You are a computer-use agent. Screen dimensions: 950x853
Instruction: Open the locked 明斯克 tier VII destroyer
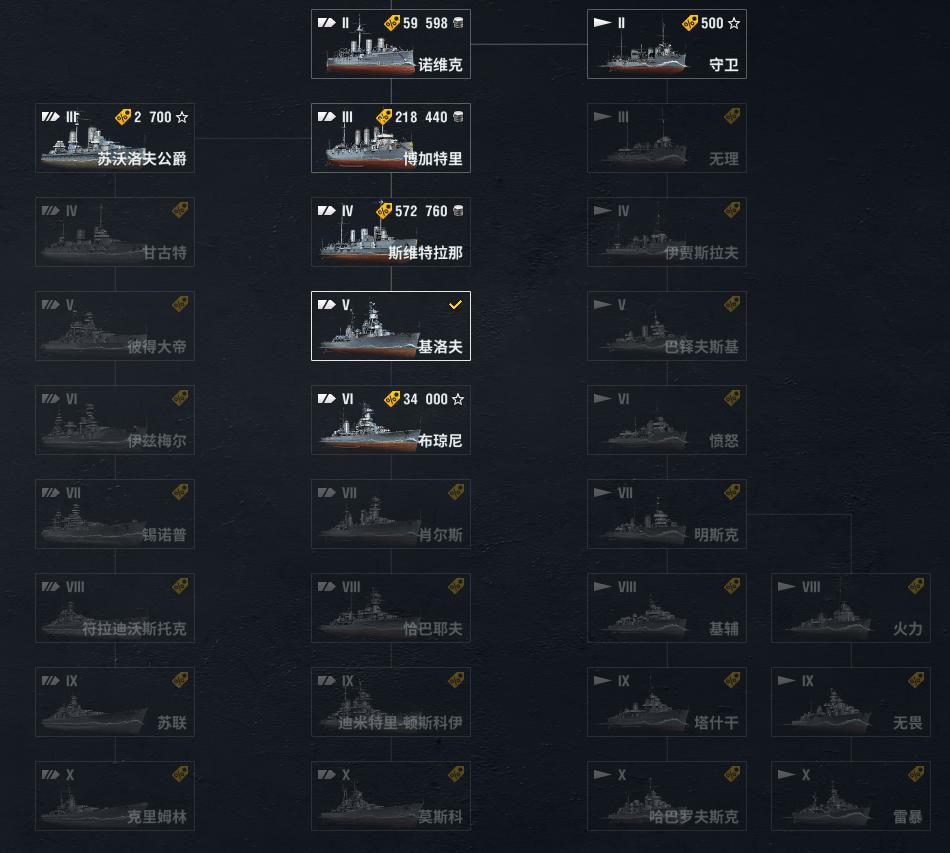666,515
